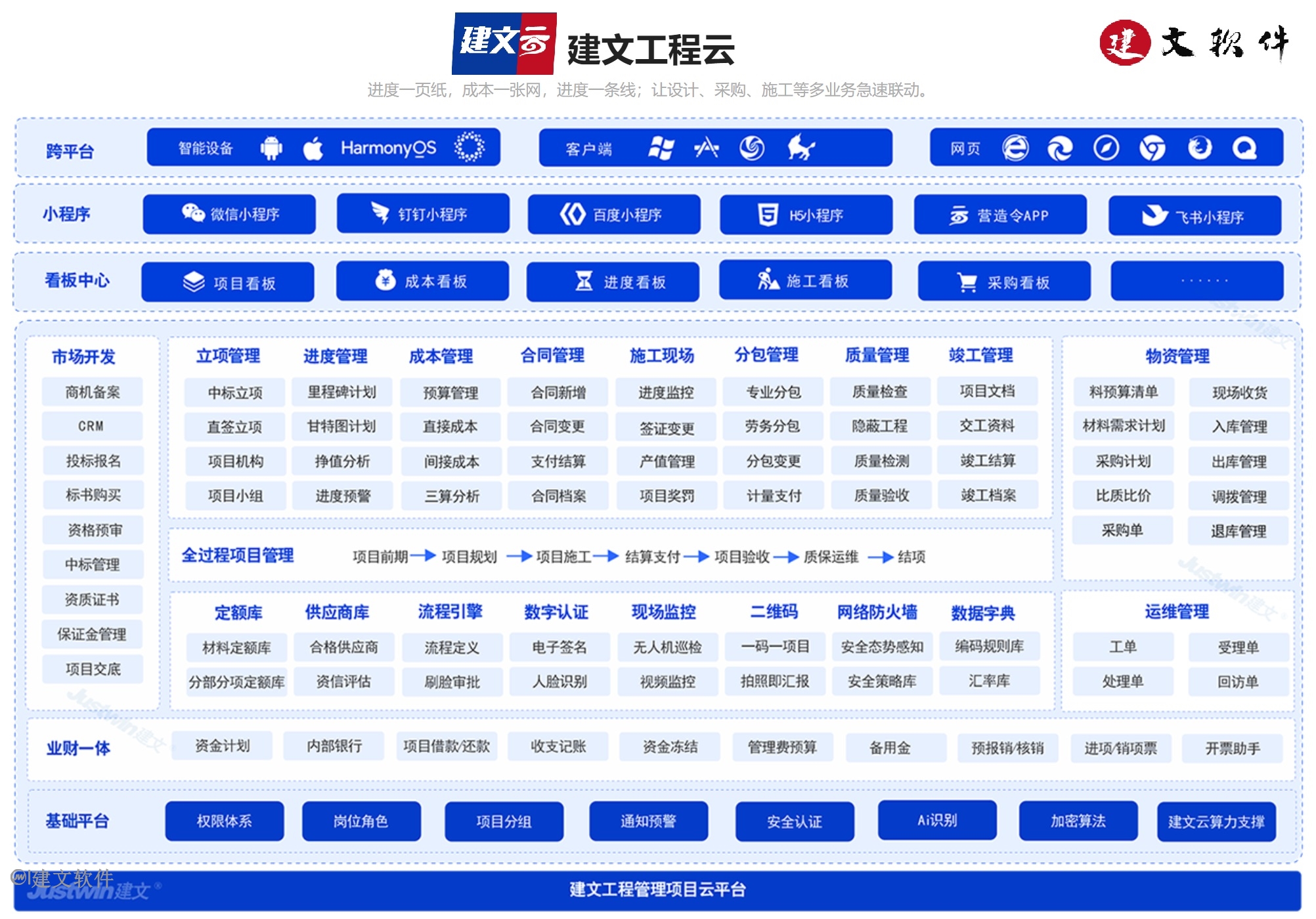Viewport: 1316px width, 919px height.
Task: Click the Apple logo icon
Action: click(313, 148)
